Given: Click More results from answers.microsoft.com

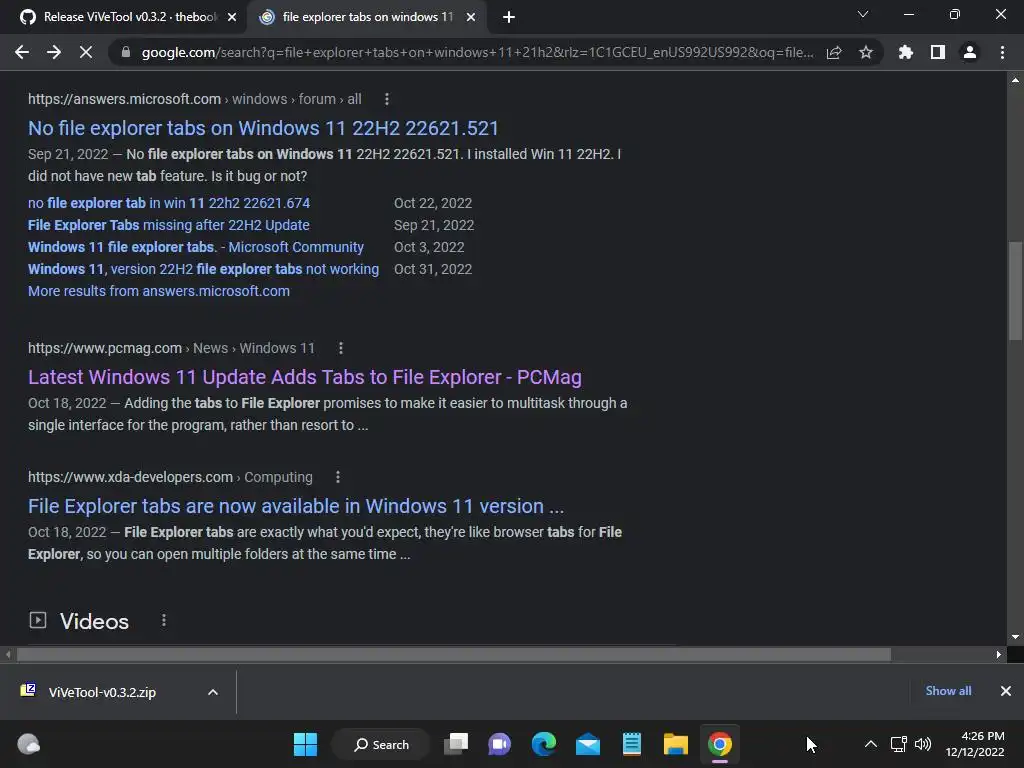Looking at the screenshot, I should (x=159, y=291).
